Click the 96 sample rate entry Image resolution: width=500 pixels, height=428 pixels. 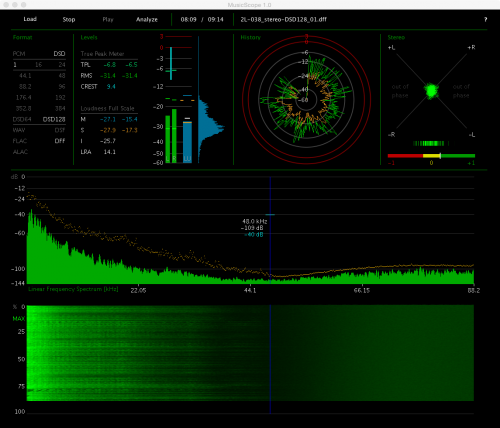point(62,87)
